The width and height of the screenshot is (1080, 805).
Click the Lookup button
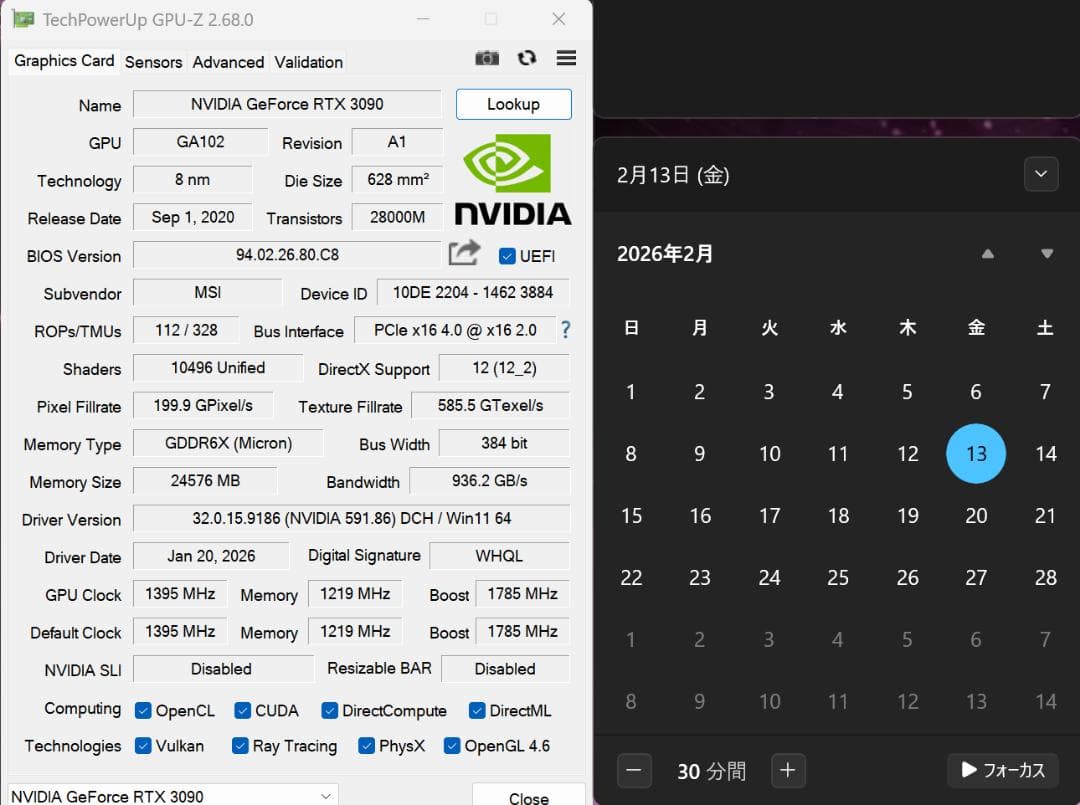tap(513, 104)
